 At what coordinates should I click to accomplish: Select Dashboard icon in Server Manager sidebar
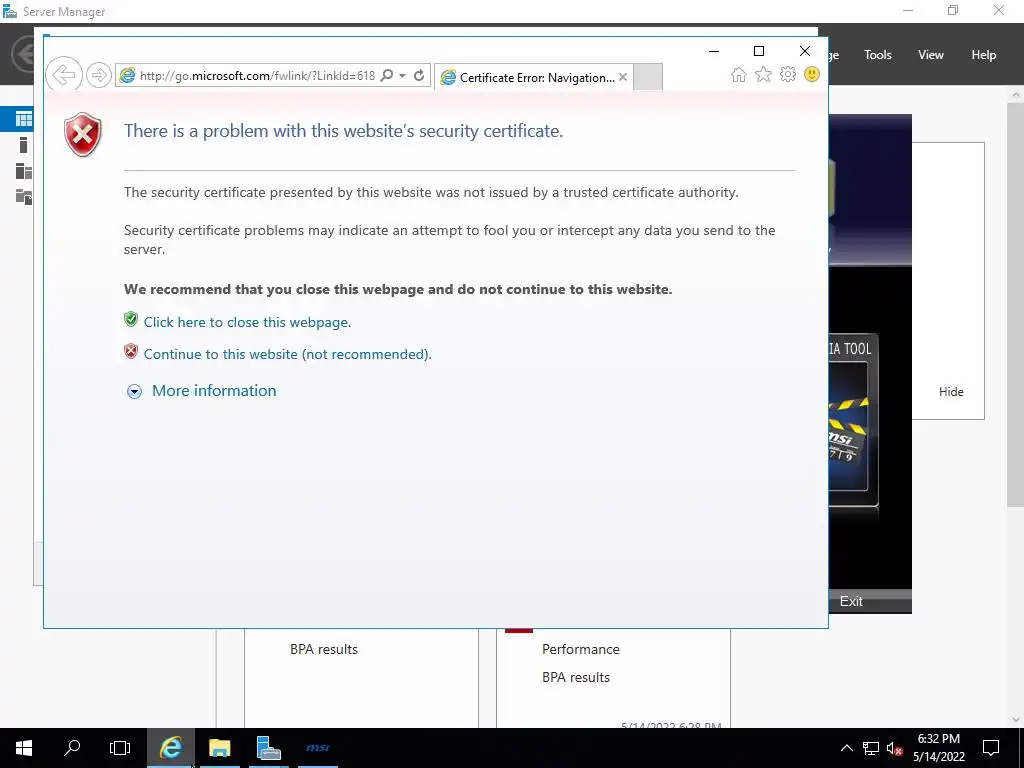24,119
